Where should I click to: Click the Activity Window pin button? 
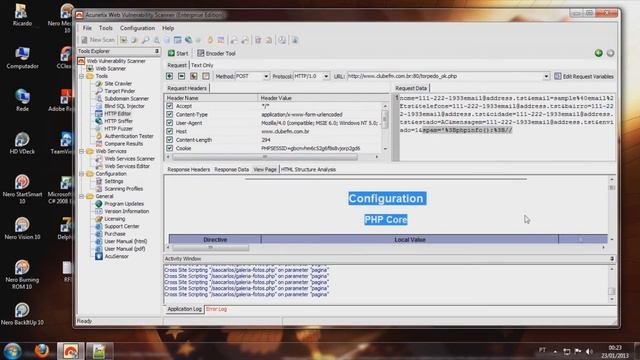click(612, 259)
